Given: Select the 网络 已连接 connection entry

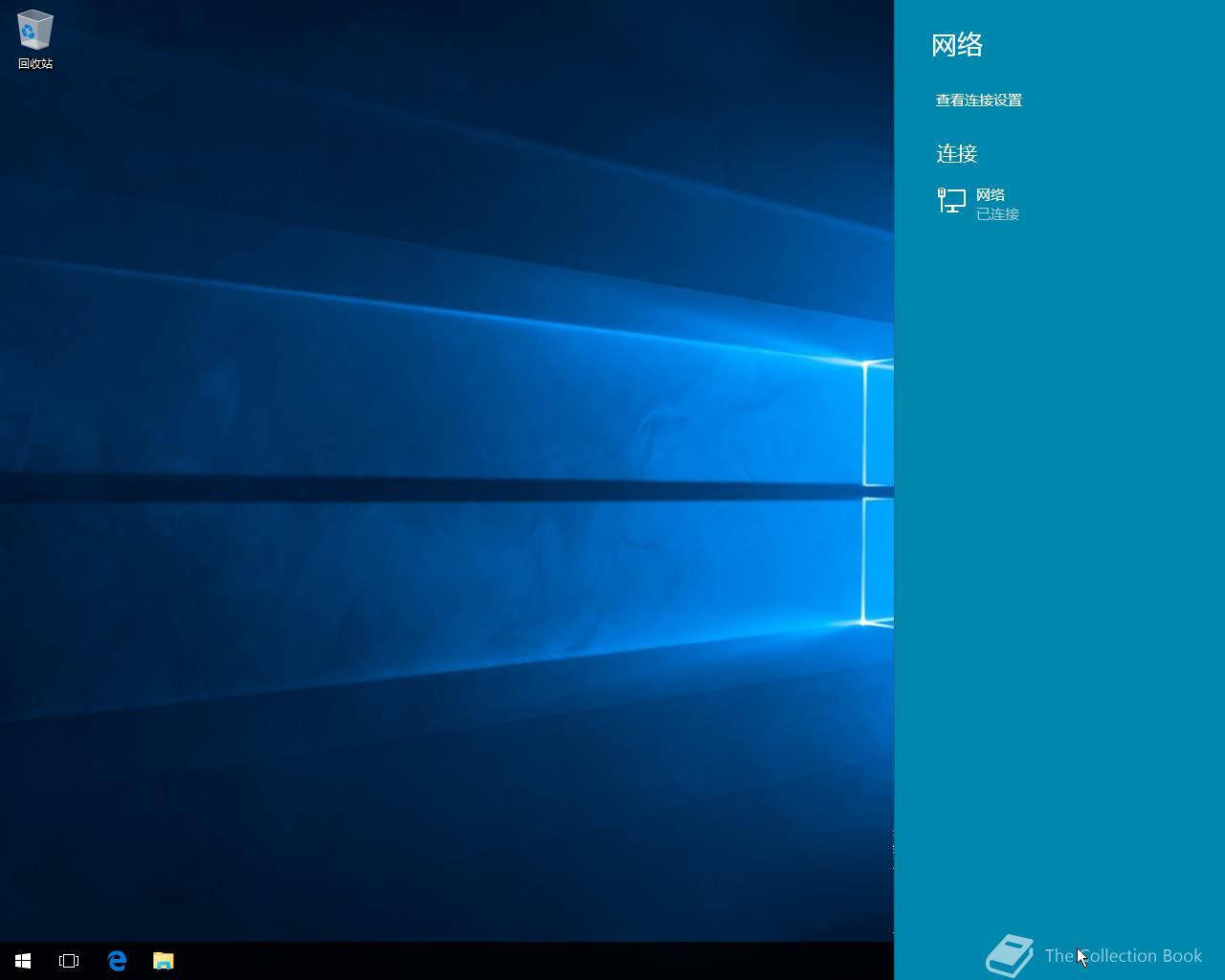Looking at the screenshot, I should pos(1059,204).
